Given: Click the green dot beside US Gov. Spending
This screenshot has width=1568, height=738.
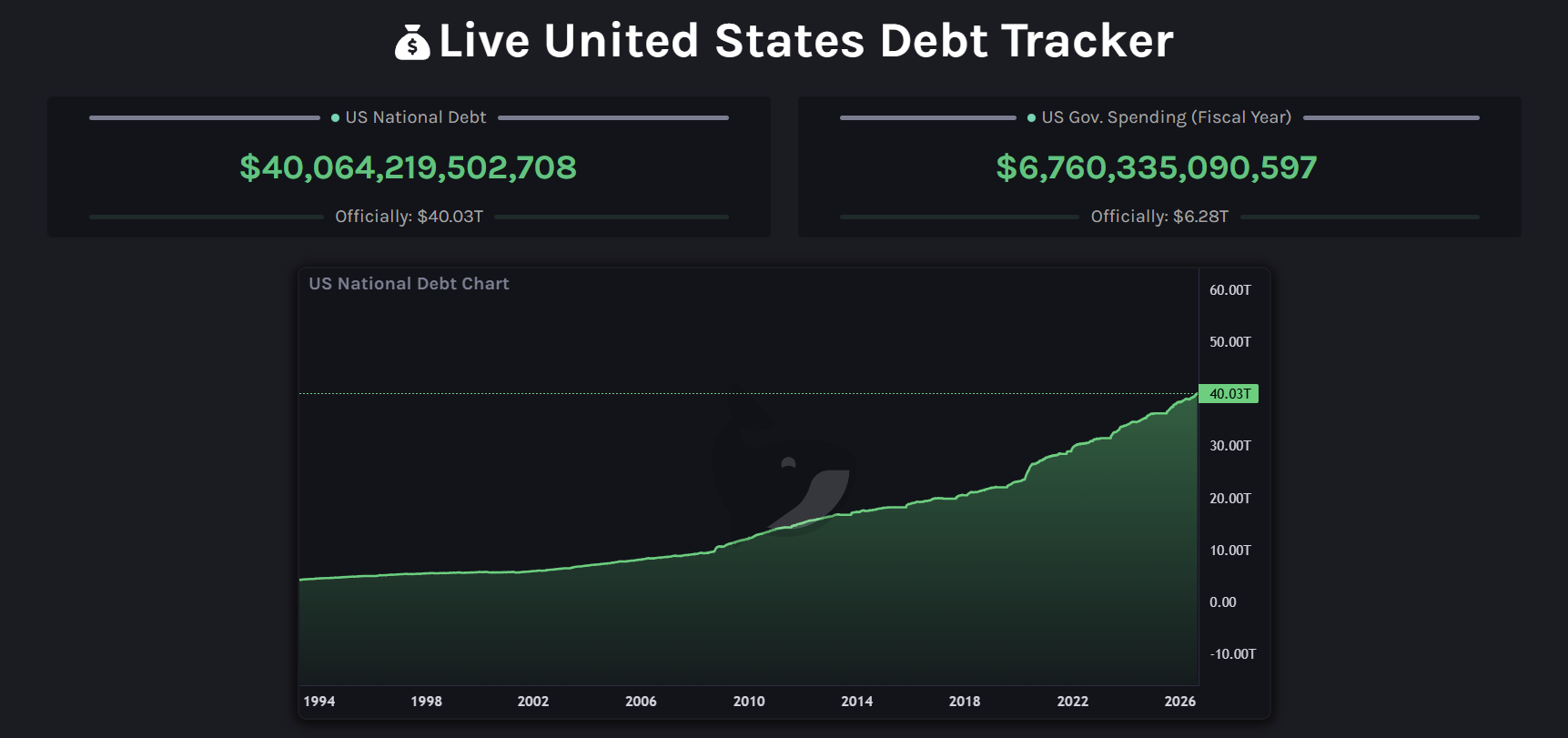Looking at the screenshot, I should click(1032, 118).
